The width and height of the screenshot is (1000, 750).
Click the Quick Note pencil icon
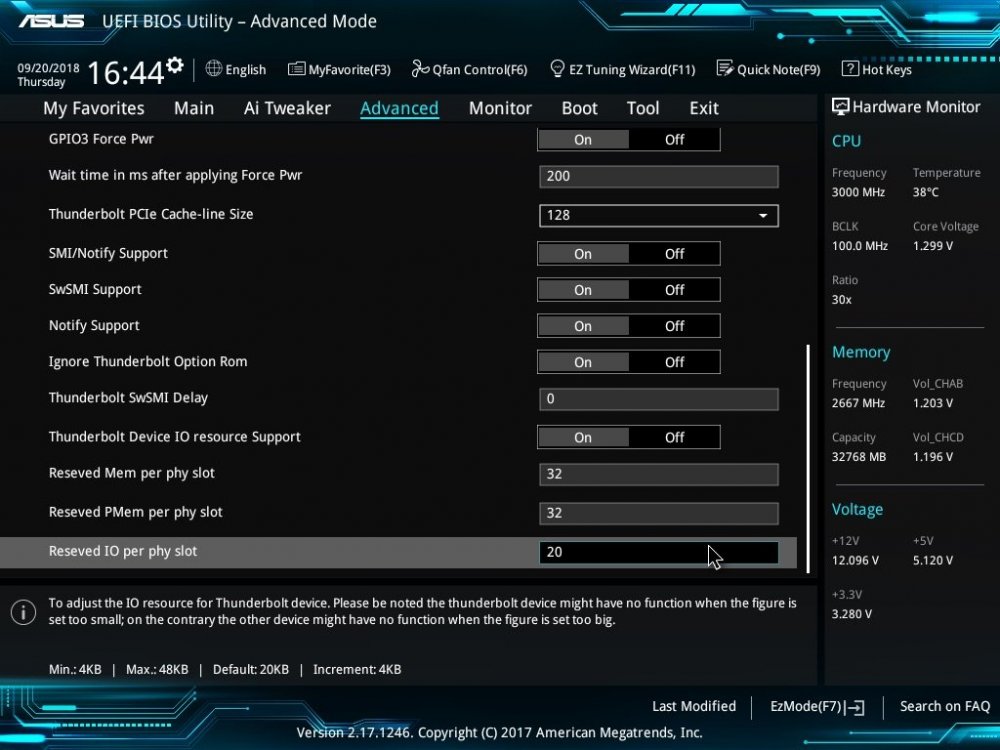pos(725,68)
